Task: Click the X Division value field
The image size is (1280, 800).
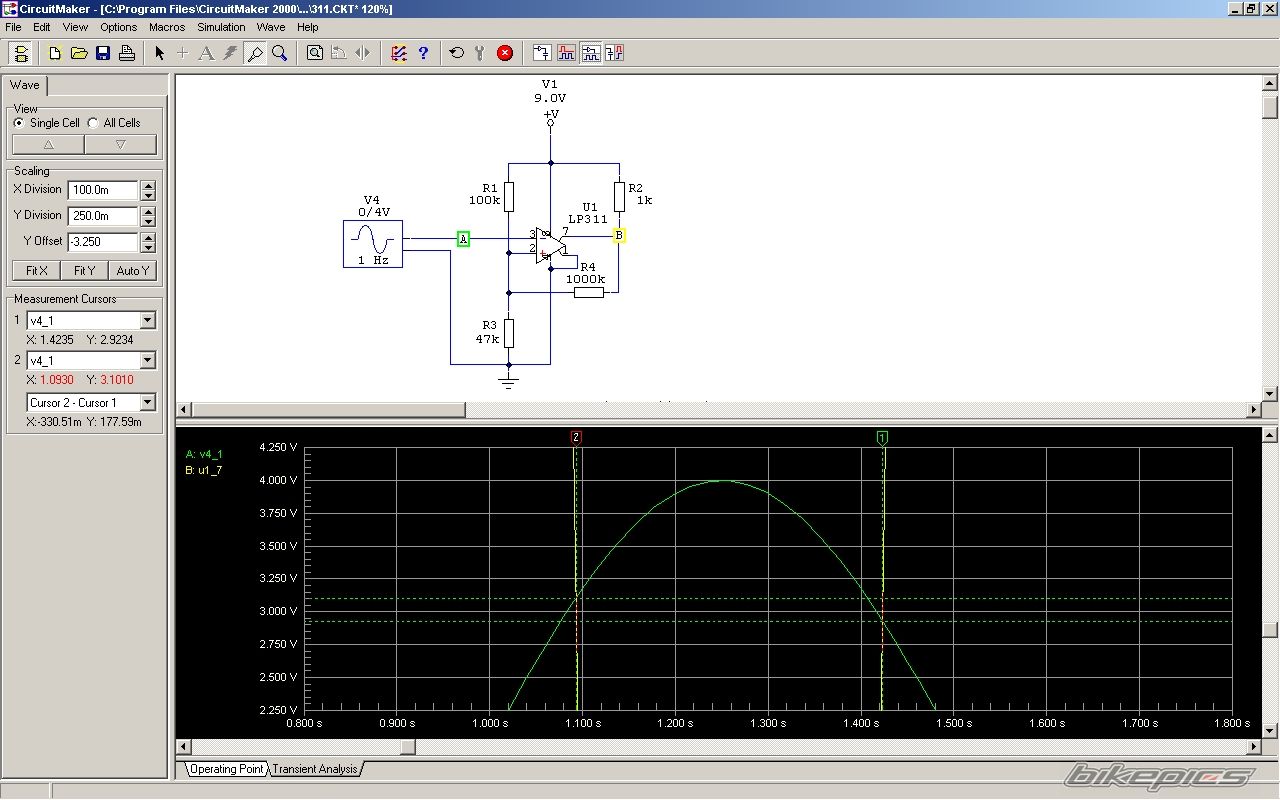Action: point(103,190)
